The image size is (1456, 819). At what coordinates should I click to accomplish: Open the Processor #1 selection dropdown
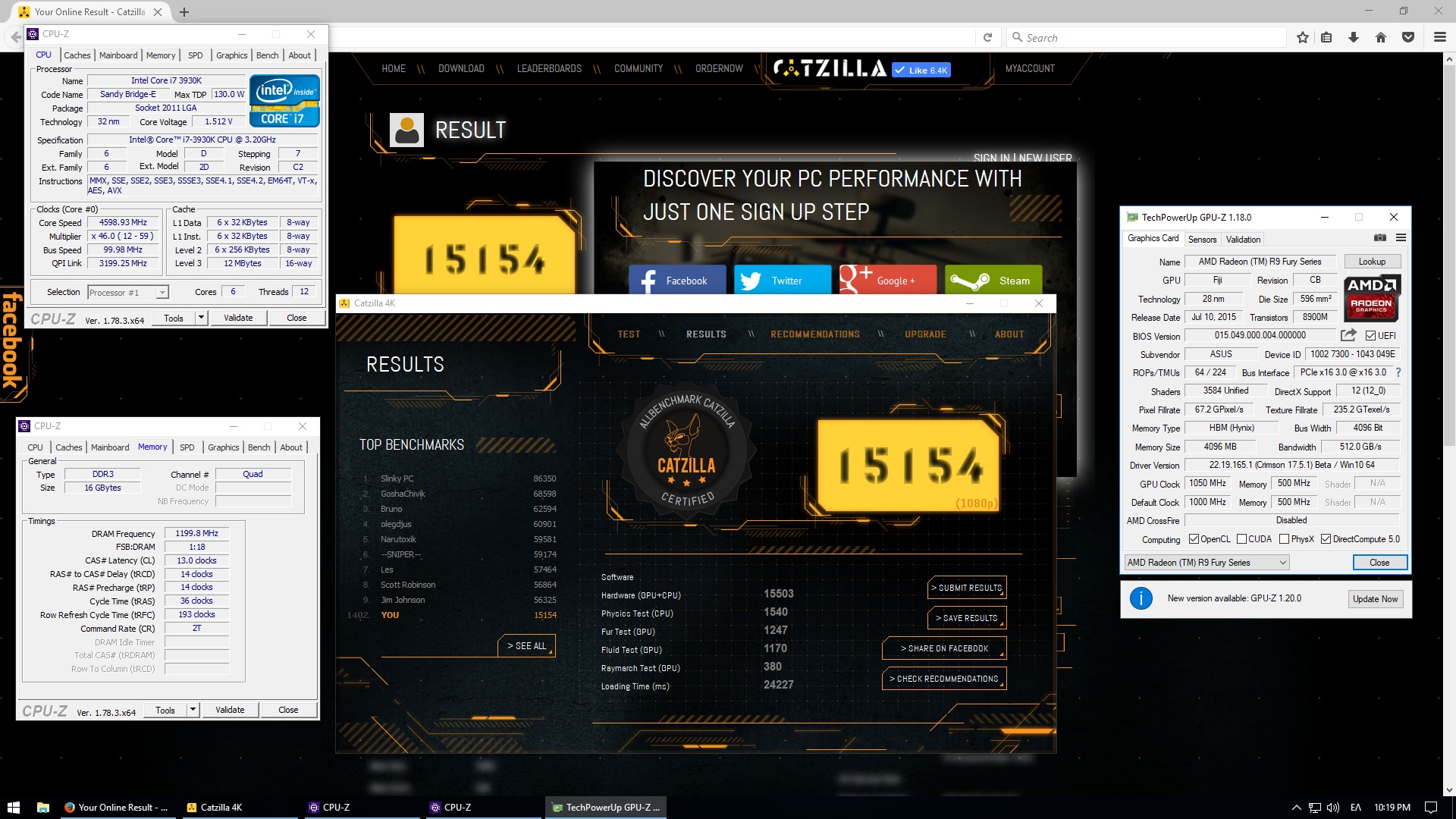point(127,293)
